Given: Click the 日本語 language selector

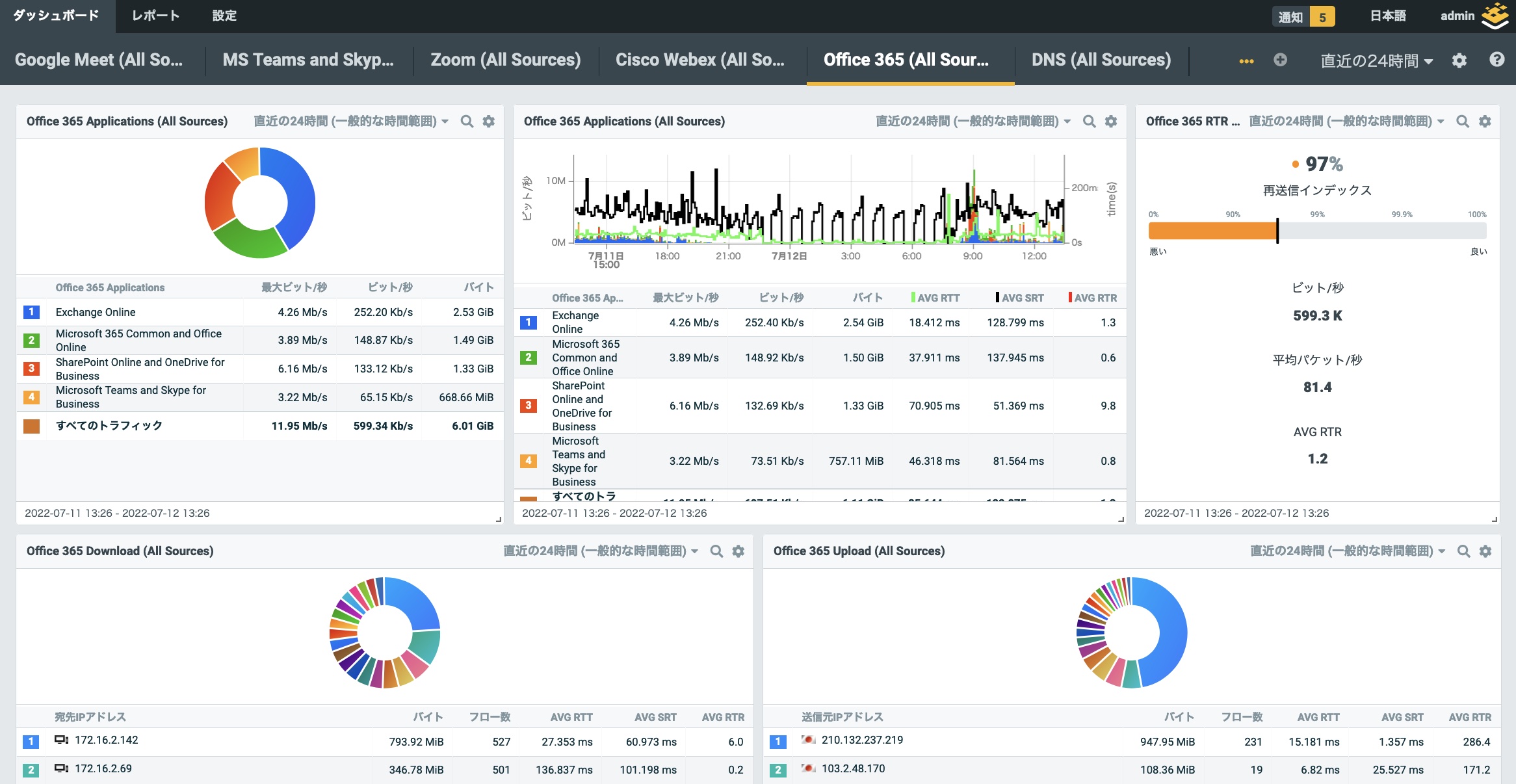Looking at the screenshot, I should point(1387,16).
